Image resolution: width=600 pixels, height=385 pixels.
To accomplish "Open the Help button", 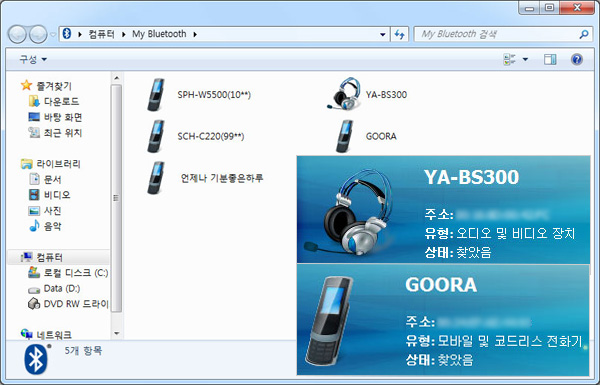I will point(577,59).
